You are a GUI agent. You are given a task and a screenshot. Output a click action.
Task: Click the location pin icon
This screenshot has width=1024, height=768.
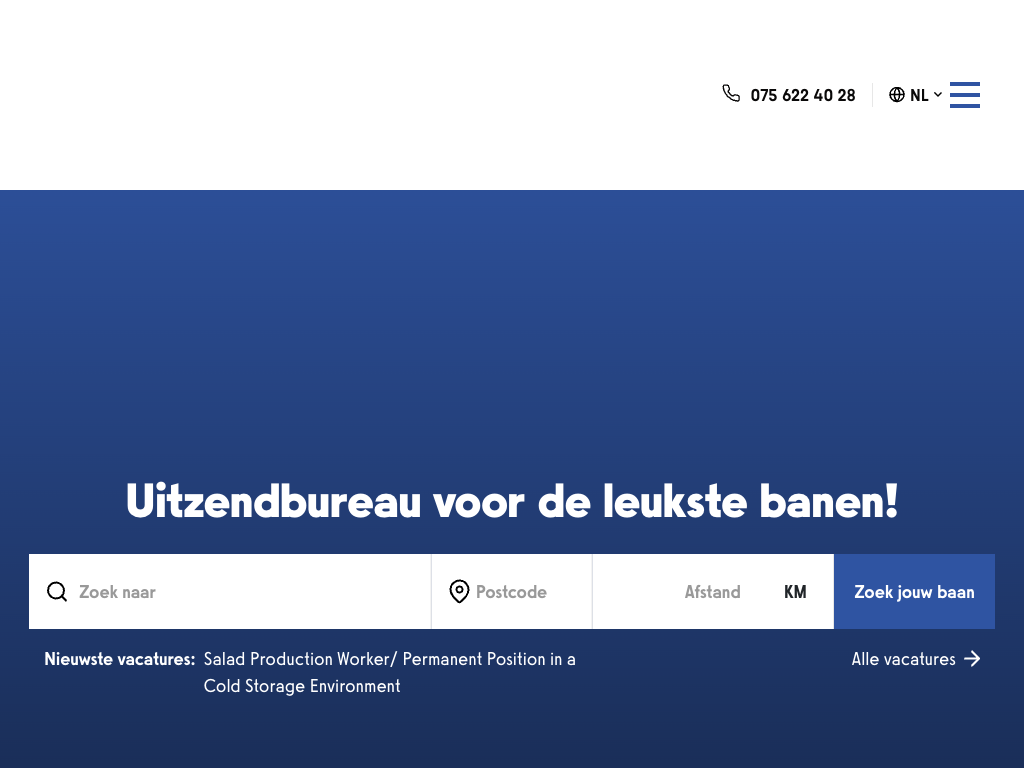tap(459, 592)
